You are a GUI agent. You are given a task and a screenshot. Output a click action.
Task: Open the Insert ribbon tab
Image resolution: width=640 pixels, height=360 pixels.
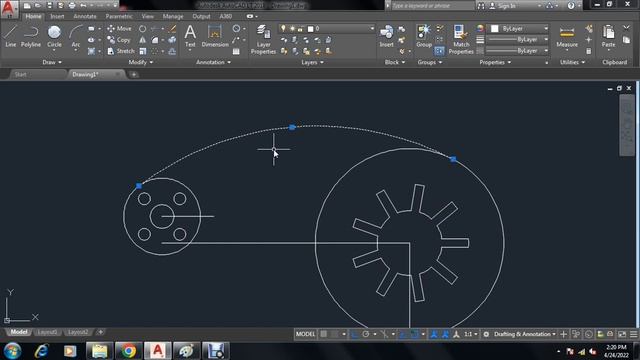(57, 16)
